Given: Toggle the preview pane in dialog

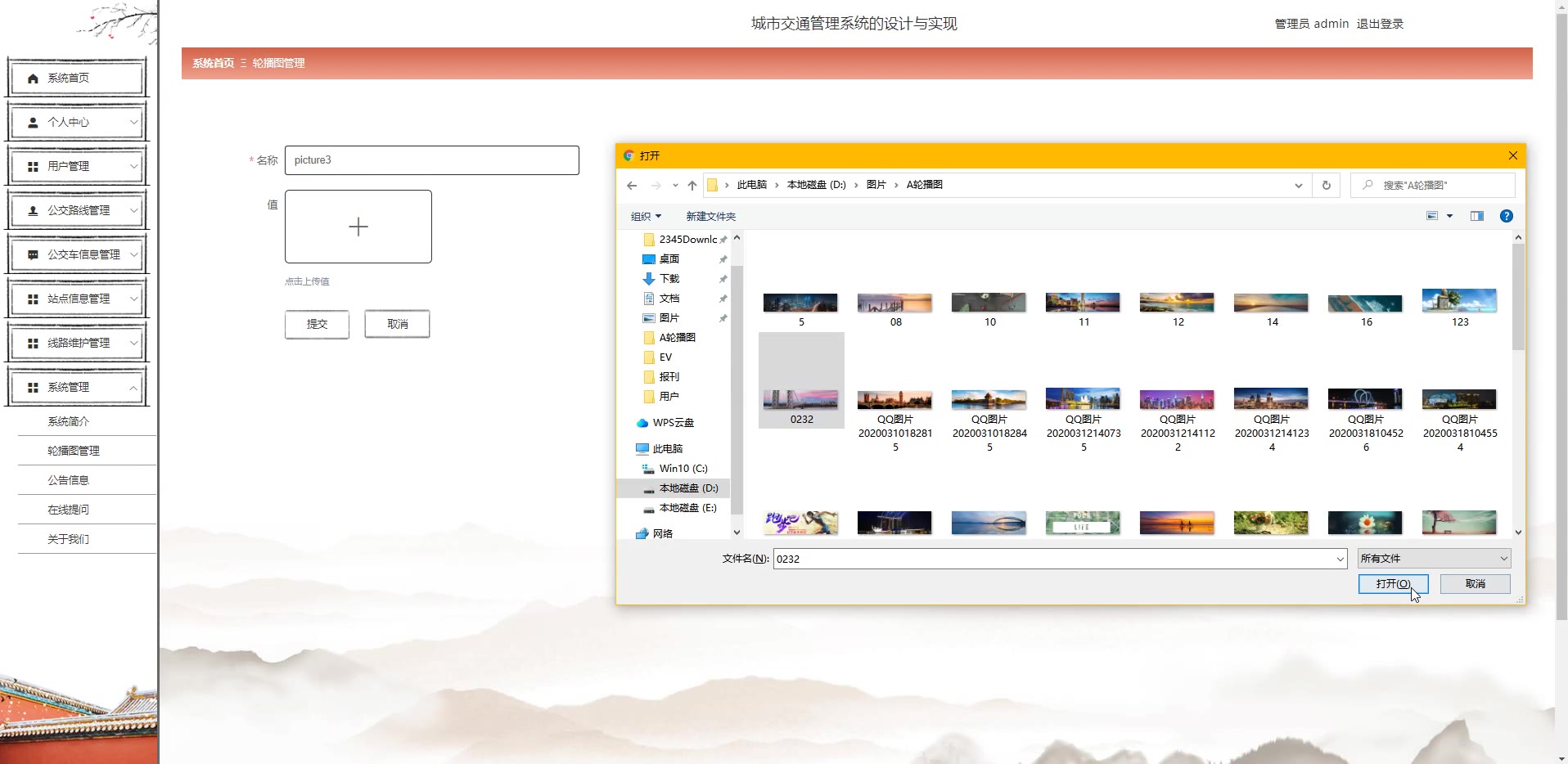Looking at the screenshot, I should click(1477, 216).
